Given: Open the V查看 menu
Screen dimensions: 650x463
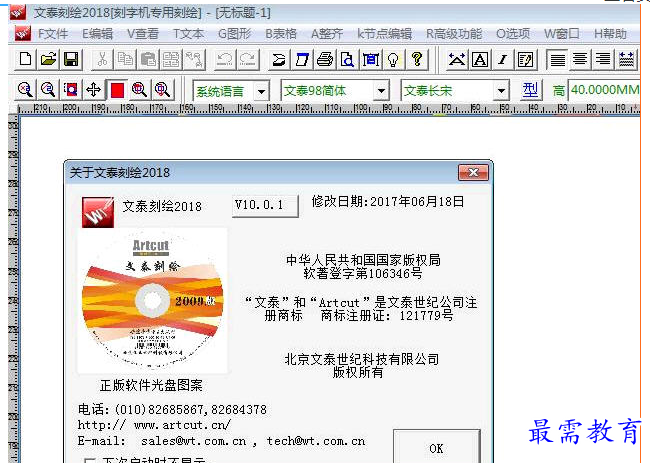Looking at the screenshot, I should [143, 34].
